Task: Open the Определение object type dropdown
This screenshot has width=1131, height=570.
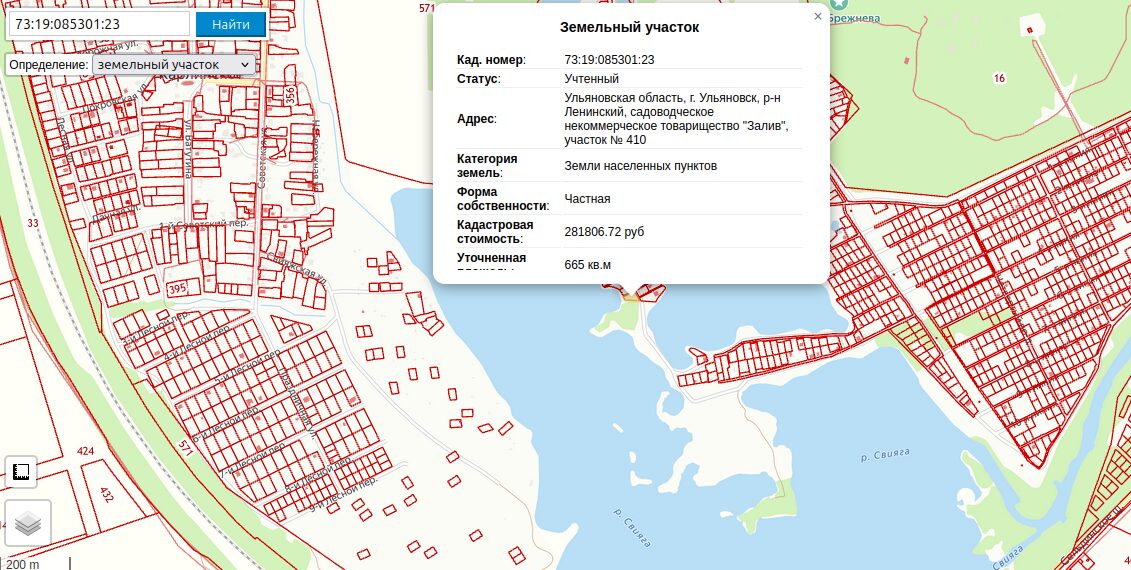Action: pos(173,64)
